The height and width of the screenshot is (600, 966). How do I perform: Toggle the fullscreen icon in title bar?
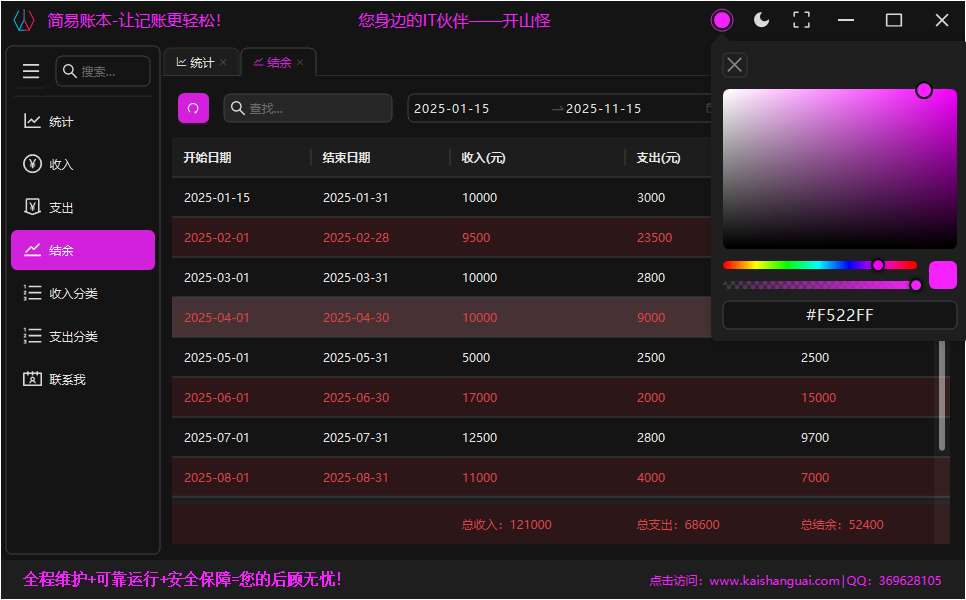pos(802,20)
